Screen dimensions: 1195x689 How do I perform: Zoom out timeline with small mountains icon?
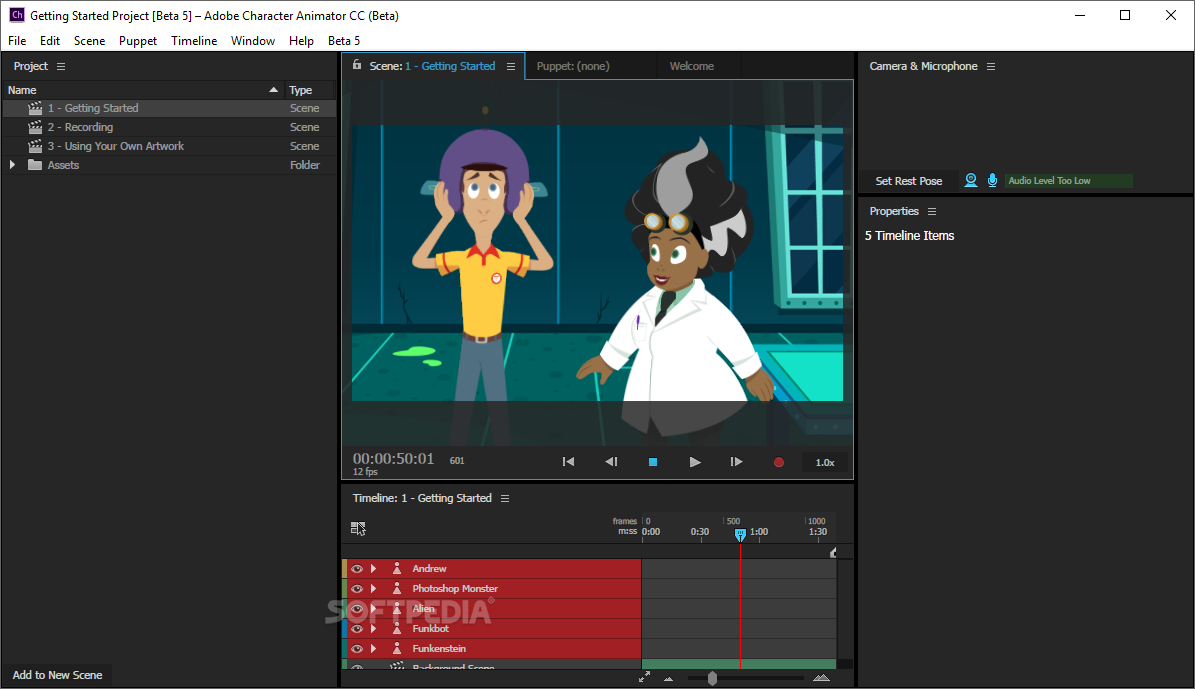click(x=668, y=678)
